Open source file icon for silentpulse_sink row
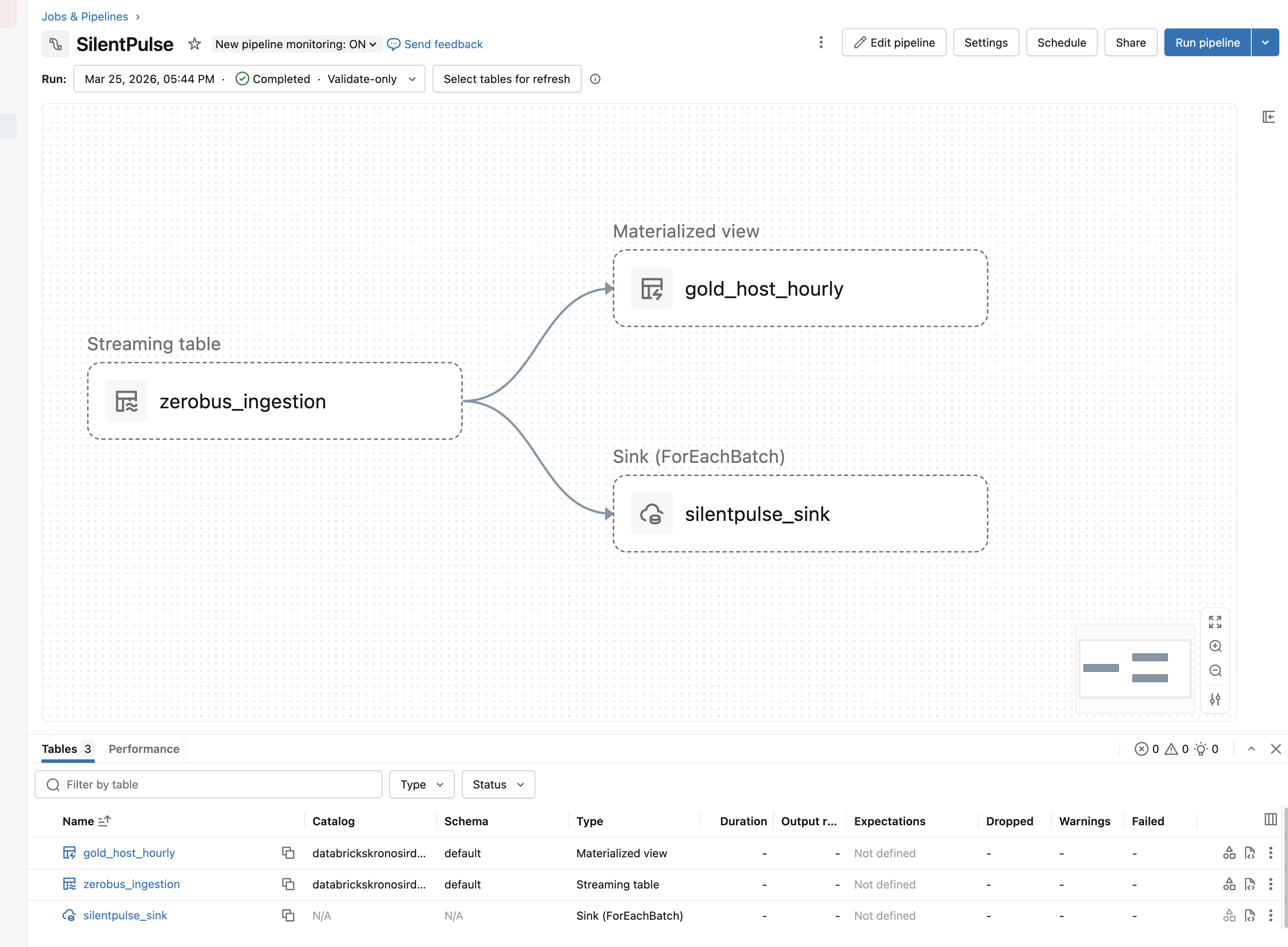 coord(1250,915)
